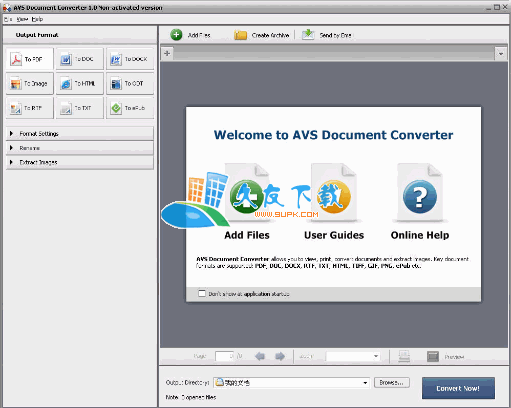Select the To ODT output format
Screen dimensions: 511x408
click(x=130, y=83)
